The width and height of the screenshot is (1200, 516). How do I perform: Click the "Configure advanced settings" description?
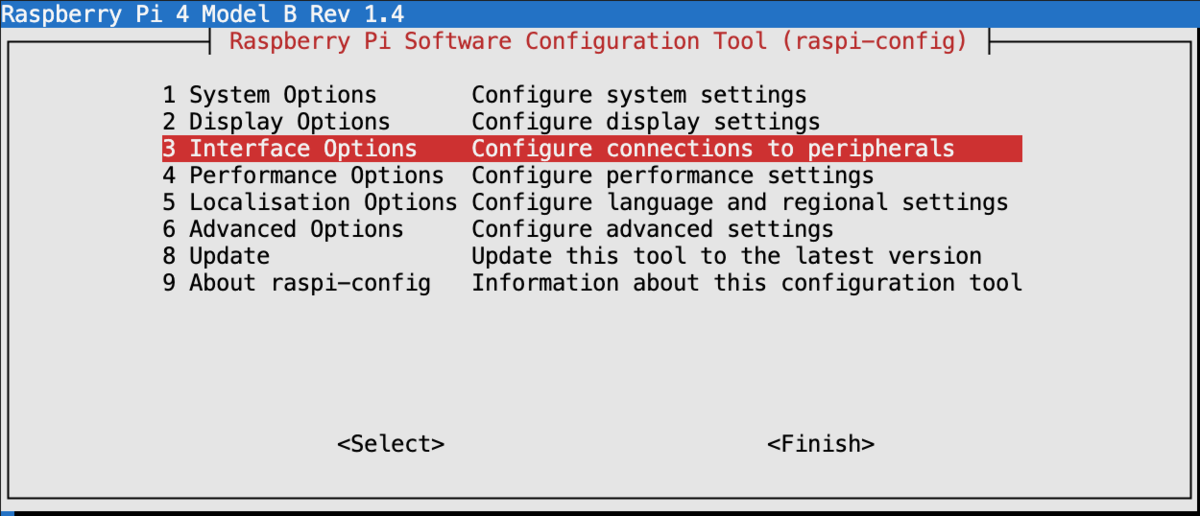click(x=653, y=229)
